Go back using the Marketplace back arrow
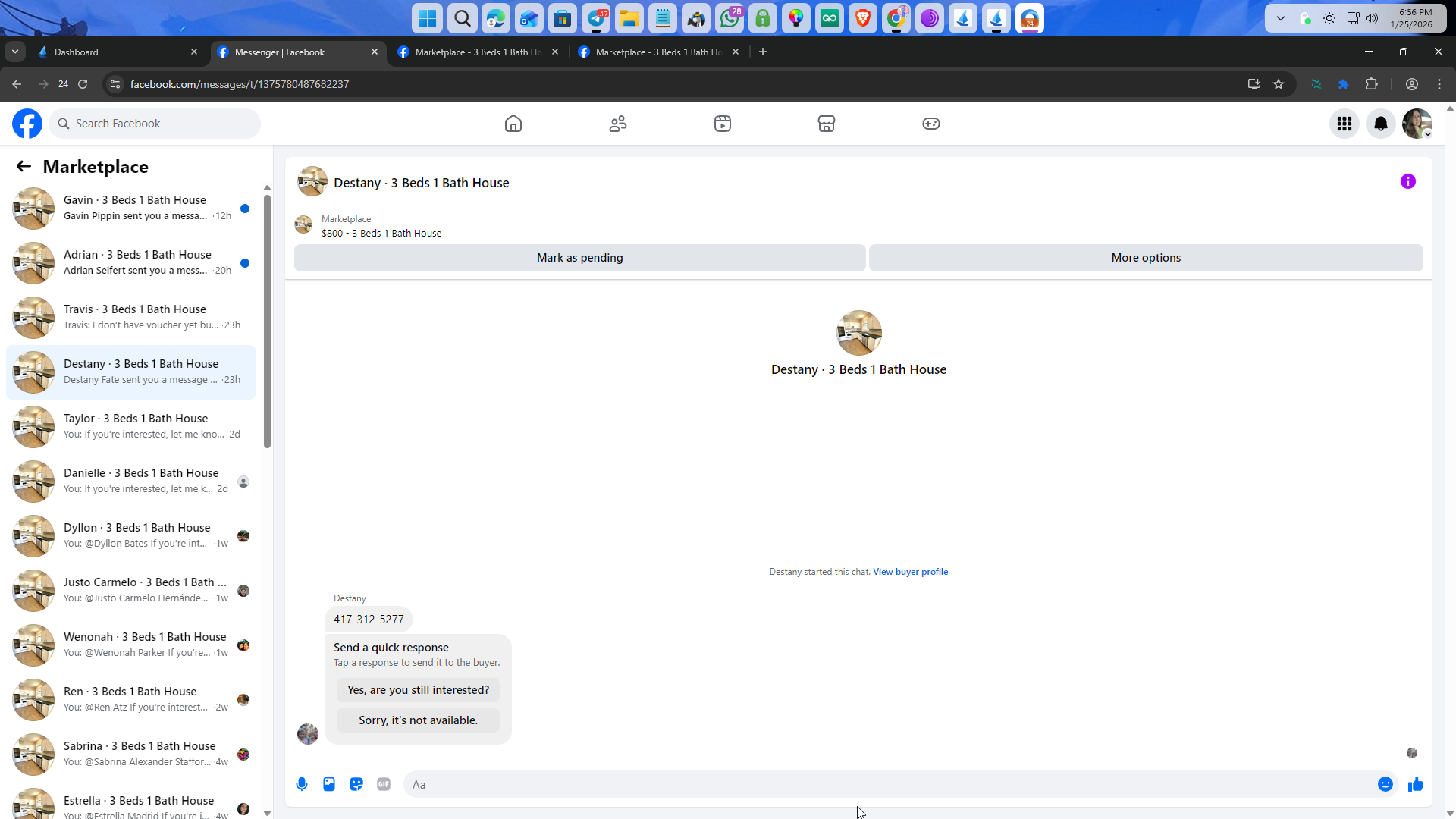Image resolution: width=1456 pixels, height=819 pixels. 24,167
